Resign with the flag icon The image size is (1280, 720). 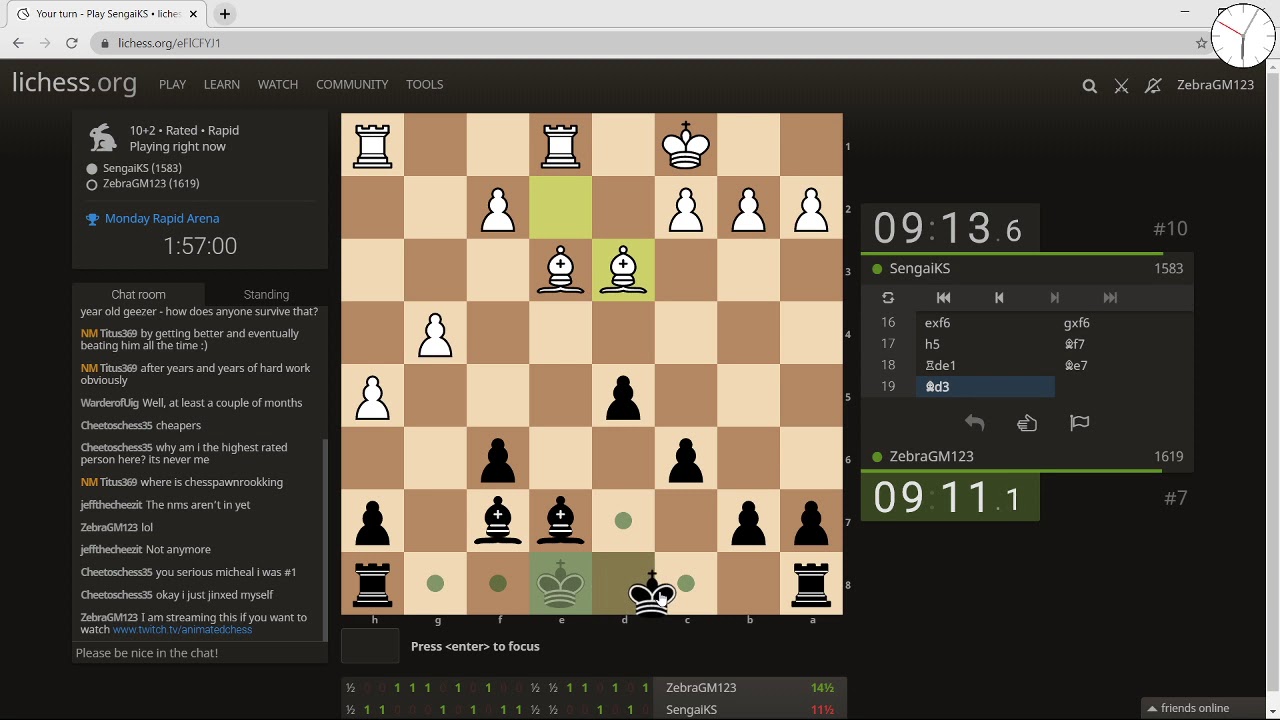[x=1079, y=423]
